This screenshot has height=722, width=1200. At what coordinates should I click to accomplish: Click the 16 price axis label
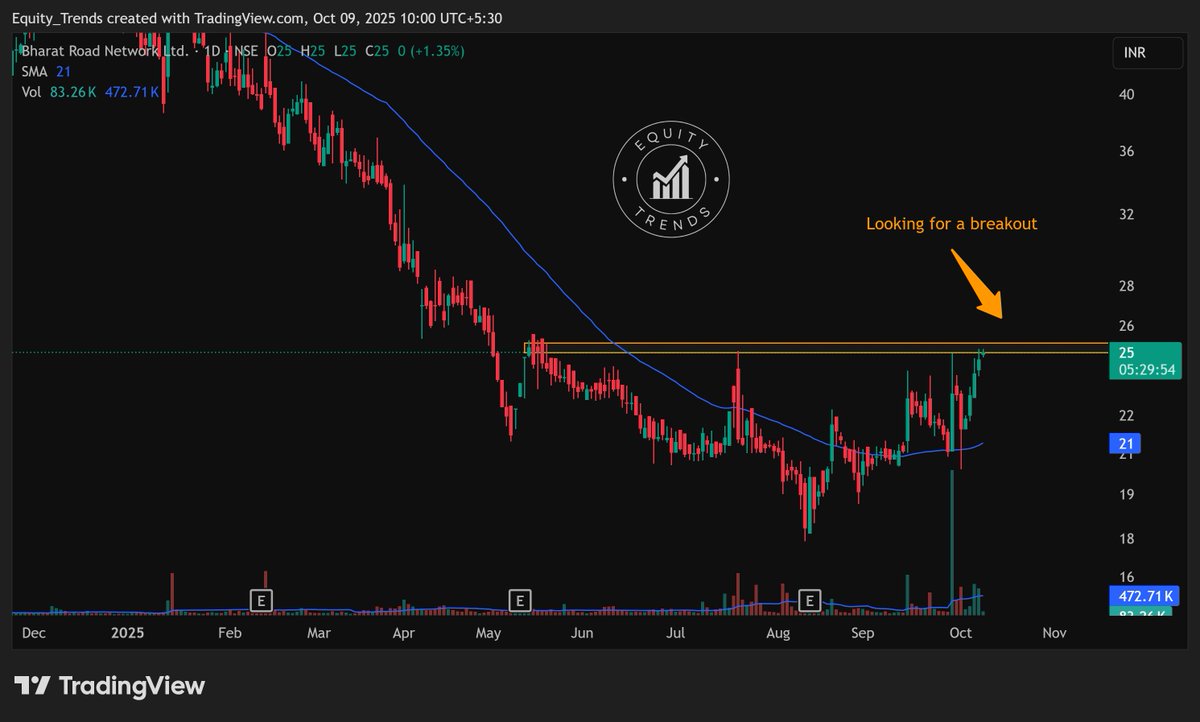point(1126,577)
